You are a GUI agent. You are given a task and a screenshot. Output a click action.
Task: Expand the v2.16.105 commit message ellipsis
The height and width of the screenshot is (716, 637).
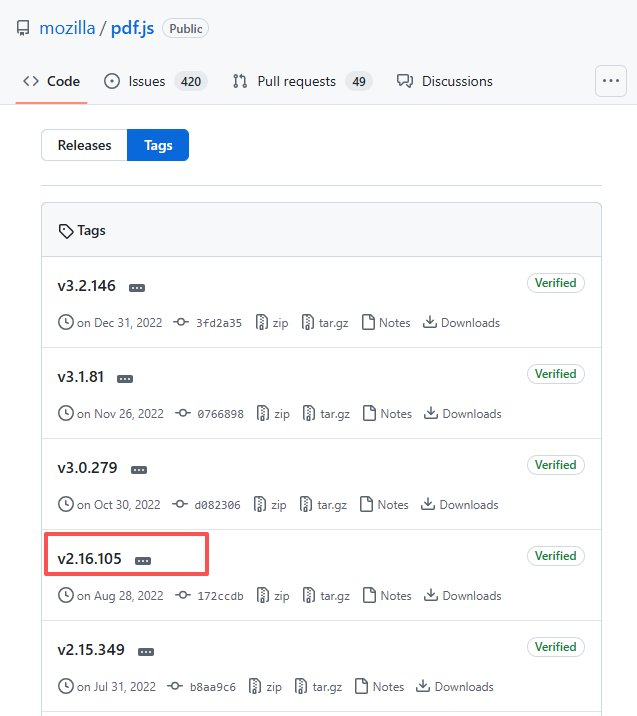click(143, 560)
